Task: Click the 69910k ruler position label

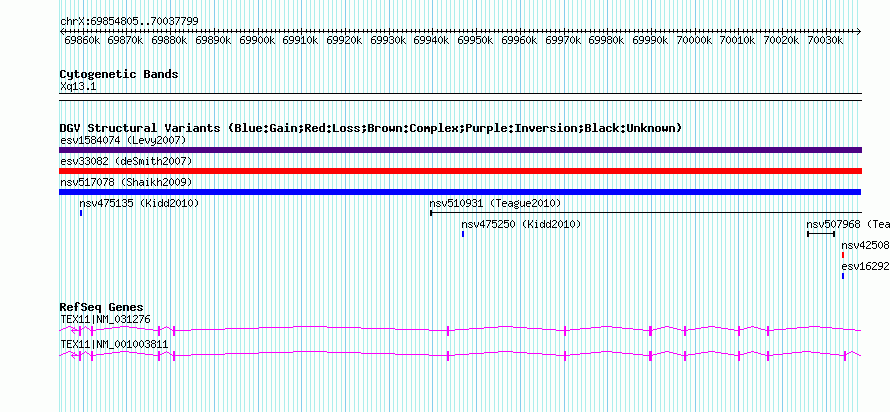Action: coord(301,40)
